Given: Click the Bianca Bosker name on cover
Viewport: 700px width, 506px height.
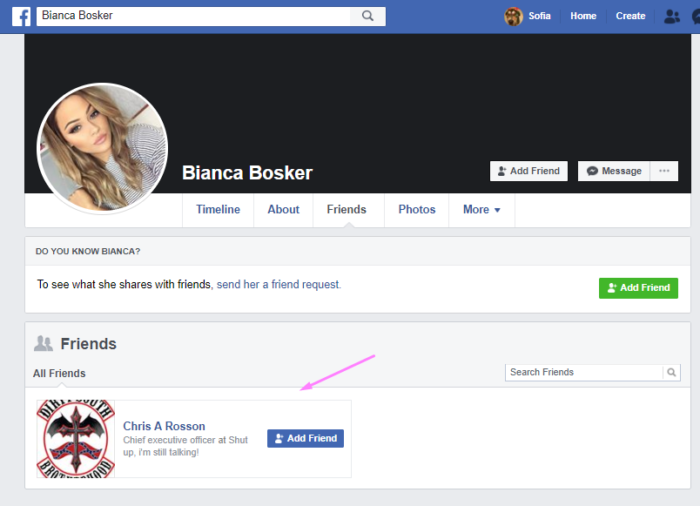Looking at the screenshot, I should click(247, 173).
